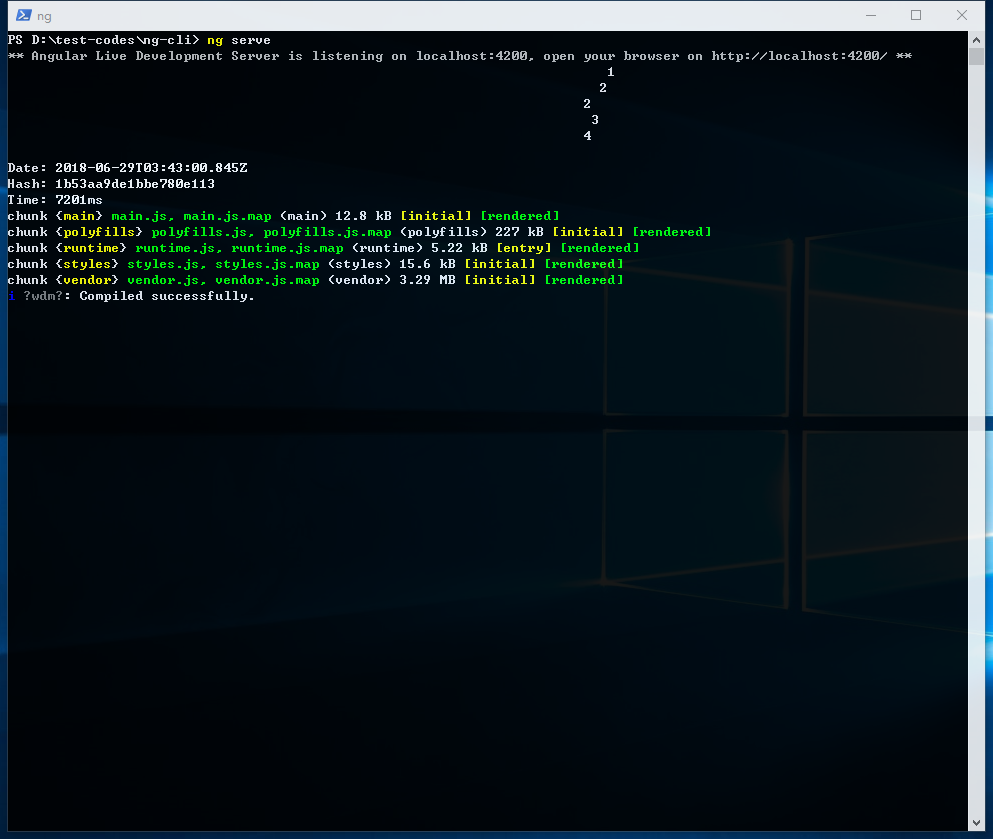Click the '?wdm?:' prefix text
This screenshot has height=839, width=993.
tap(47, 296)
